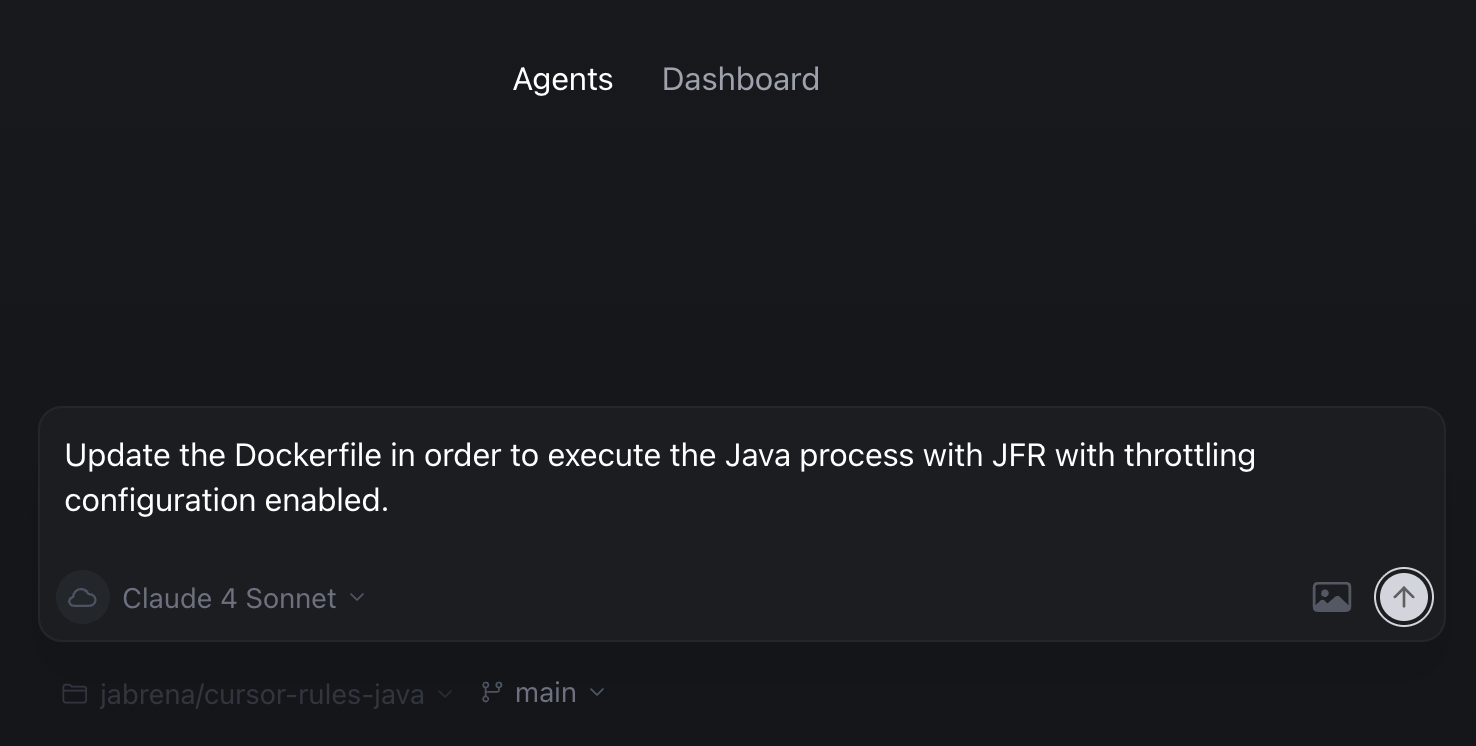Submit the prompt with the up-arrow button

pos(1403,597)
